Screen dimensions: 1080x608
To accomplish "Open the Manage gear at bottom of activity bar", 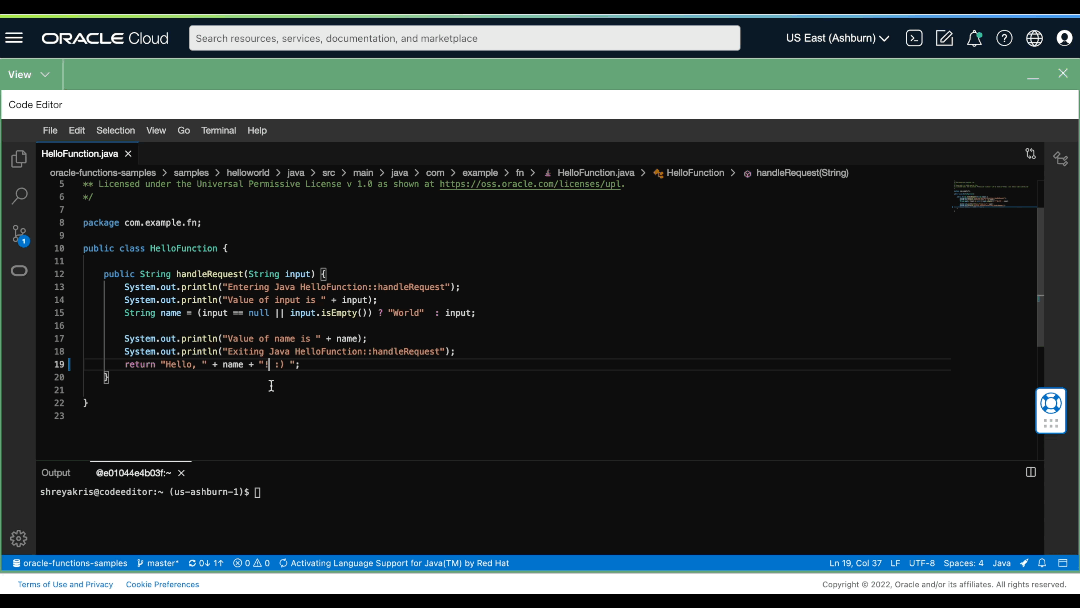I will click(18, 538).
